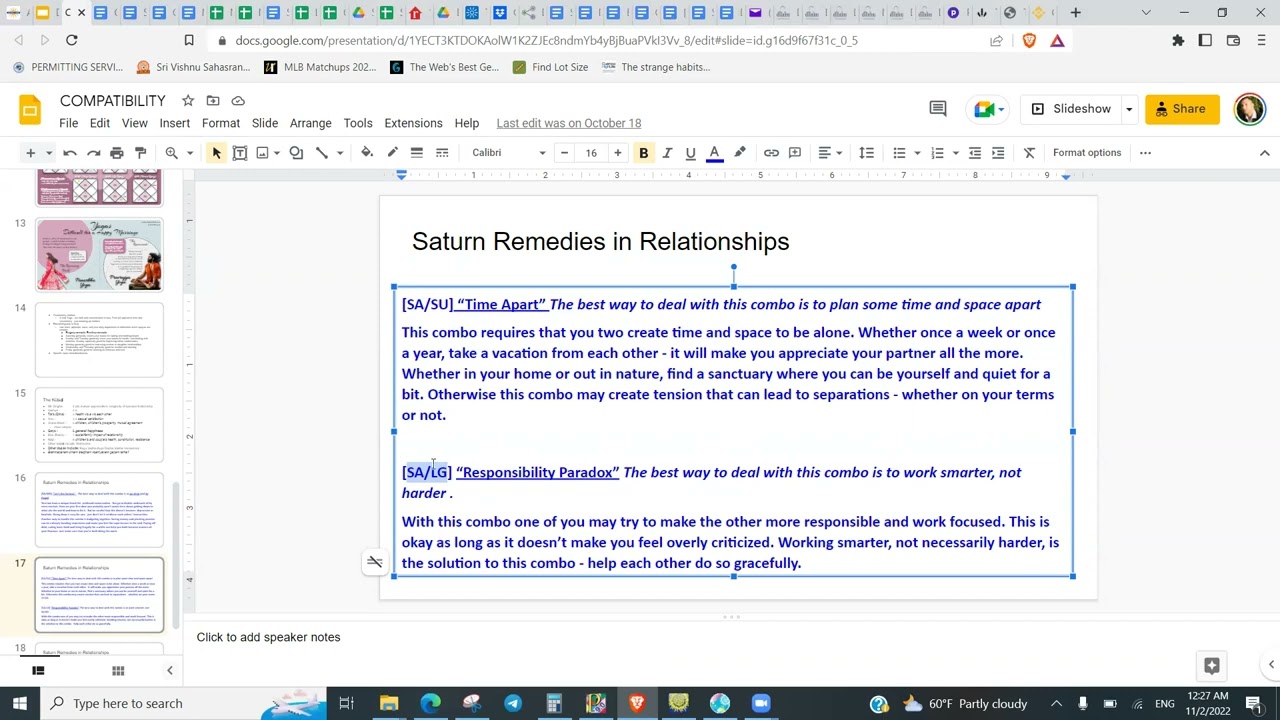
Task: Open more toolbar options
Action: [x=1145, y=153]
